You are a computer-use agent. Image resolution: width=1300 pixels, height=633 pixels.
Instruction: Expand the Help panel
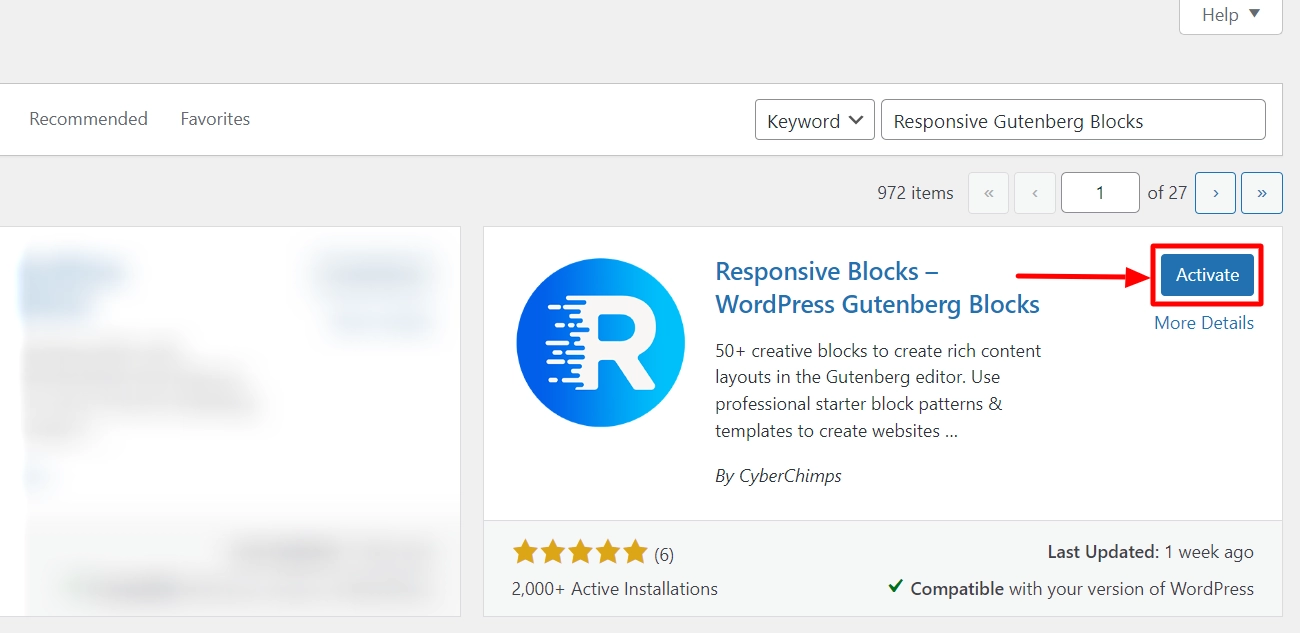(1231, 15)
